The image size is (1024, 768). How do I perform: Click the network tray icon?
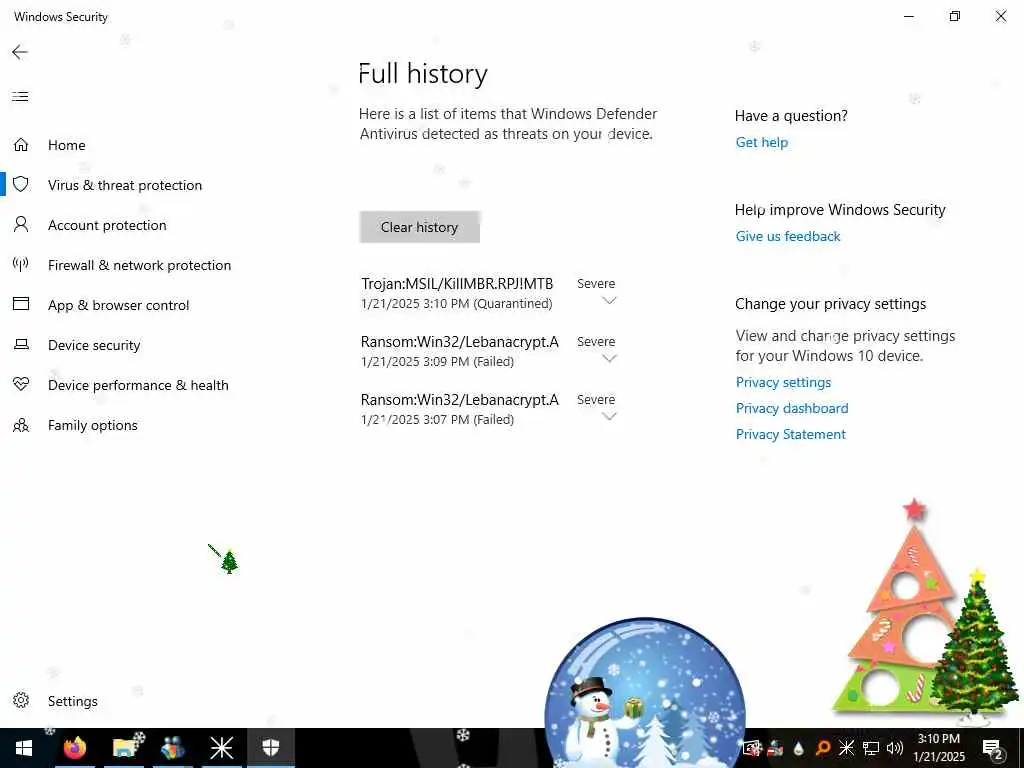[x=871, y=748]
